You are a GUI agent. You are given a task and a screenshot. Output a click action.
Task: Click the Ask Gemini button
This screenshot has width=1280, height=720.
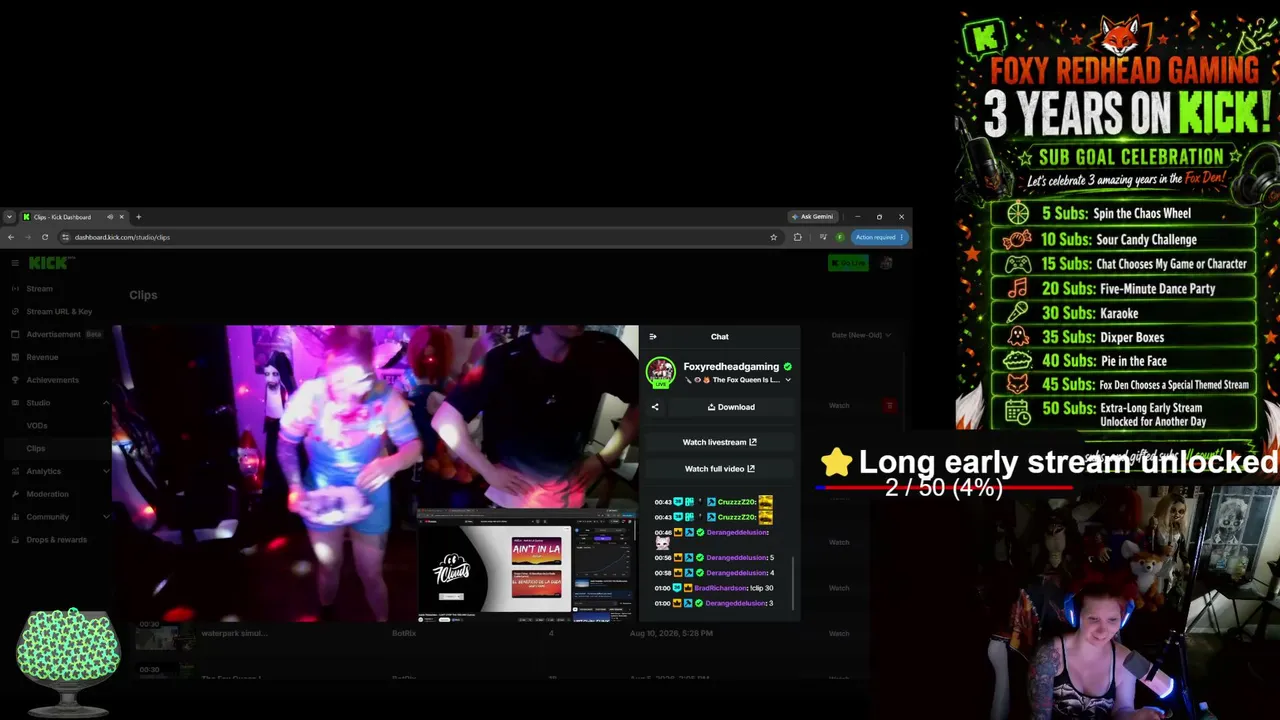[812, 217]
